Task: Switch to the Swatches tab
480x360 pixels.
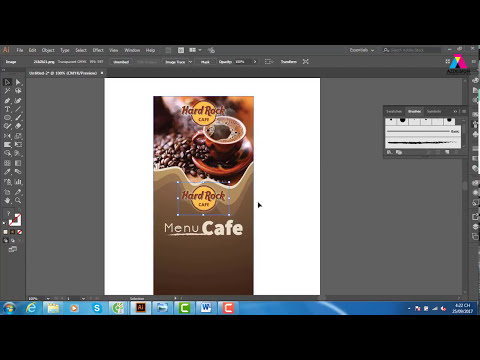Action: point(394,111)
